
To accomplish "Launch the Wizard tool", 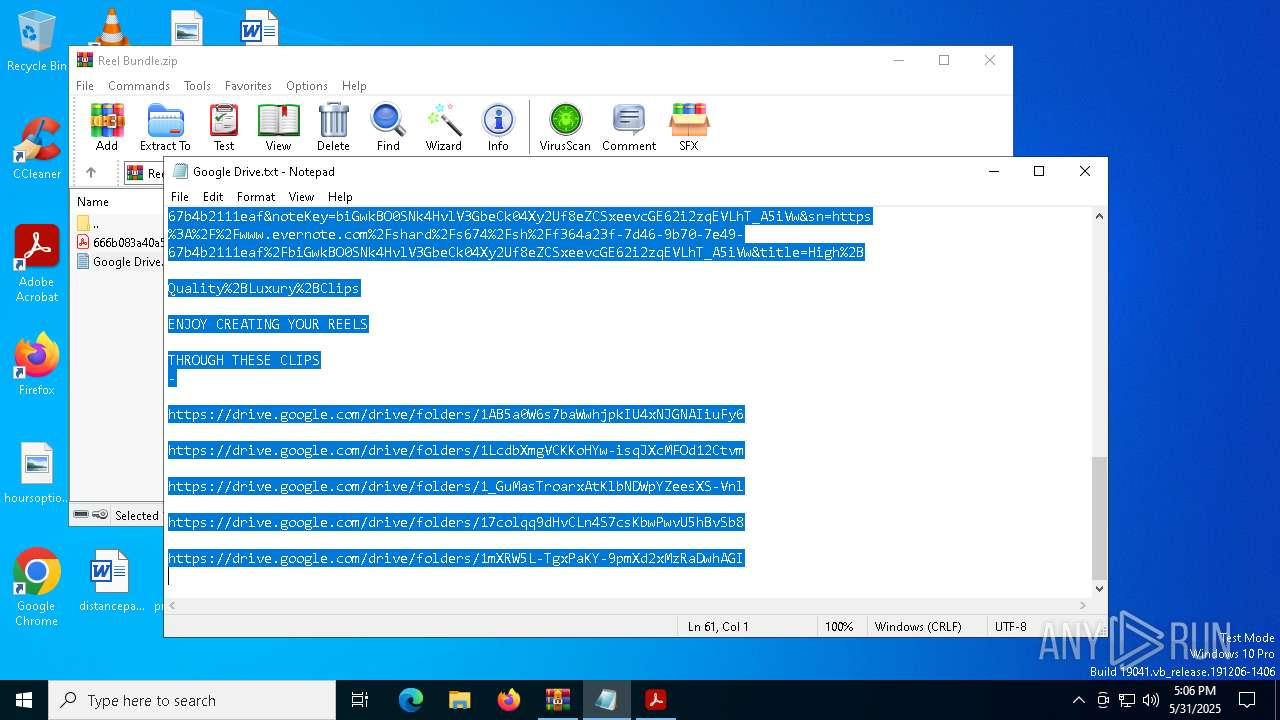I will 443,127.
